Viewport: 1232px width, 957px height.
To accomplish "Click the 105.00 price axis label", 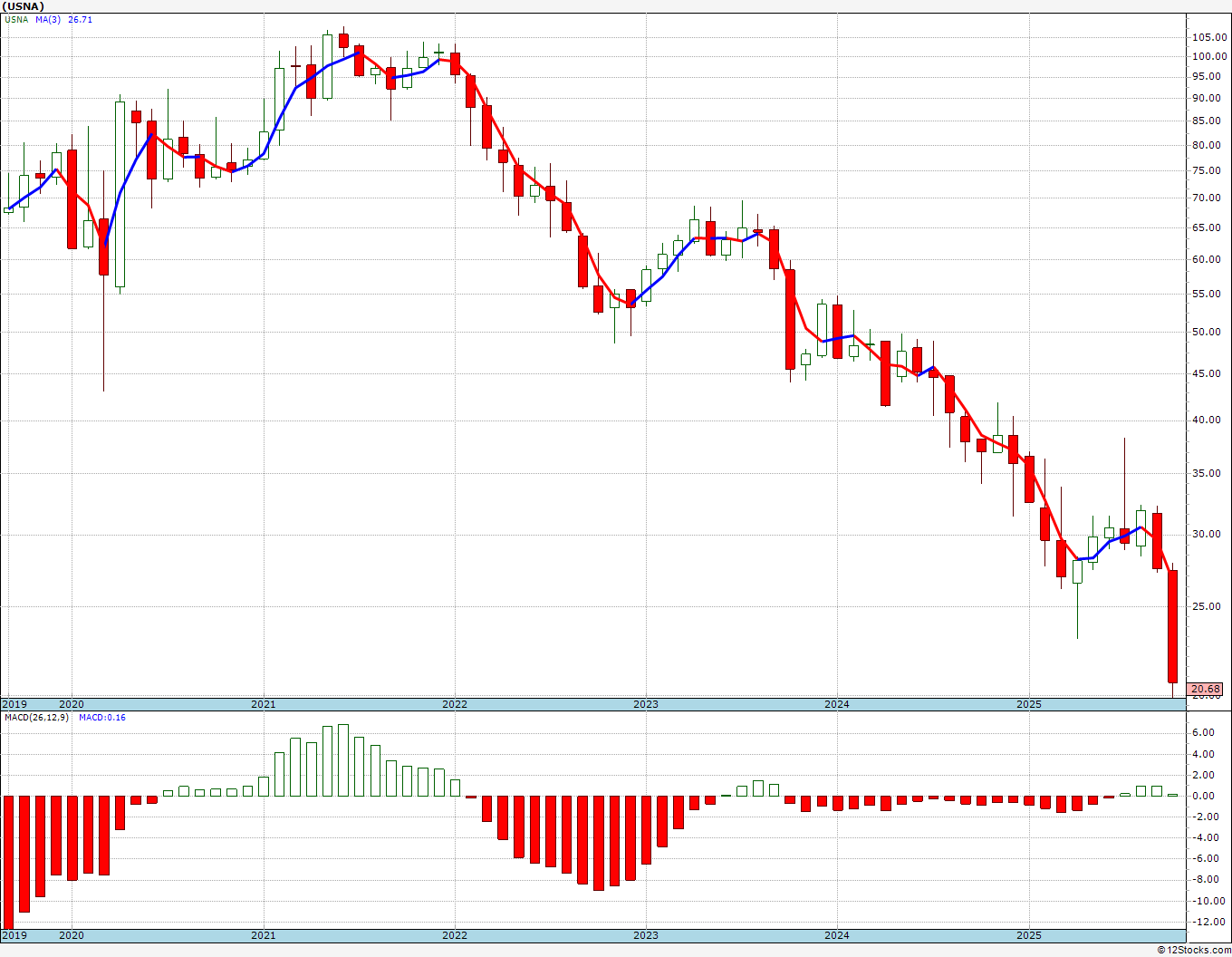I will coord(1208,37).
